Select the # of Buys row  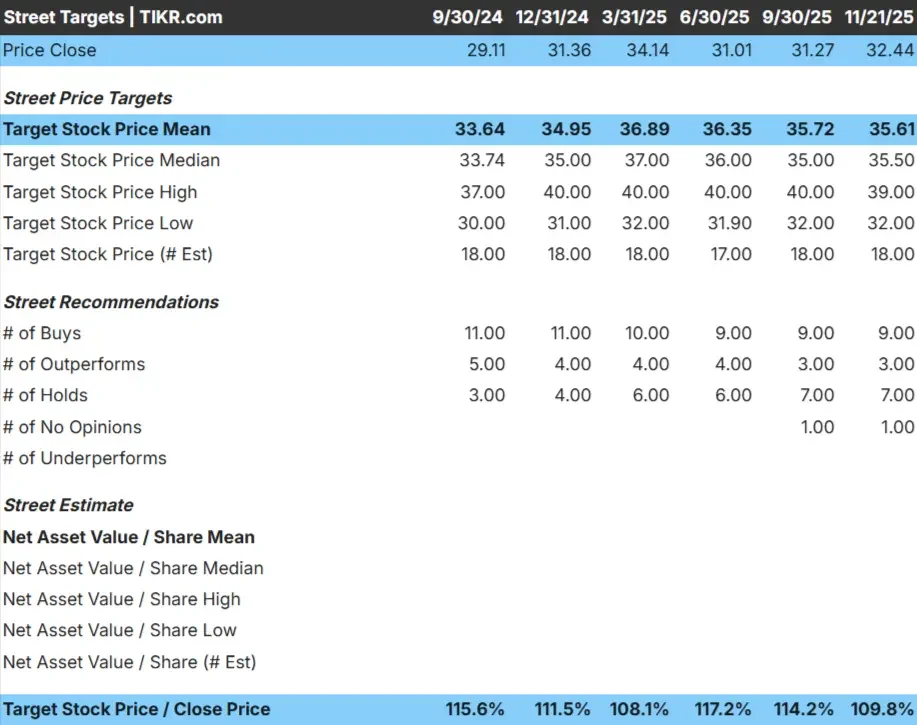(44, 333)
